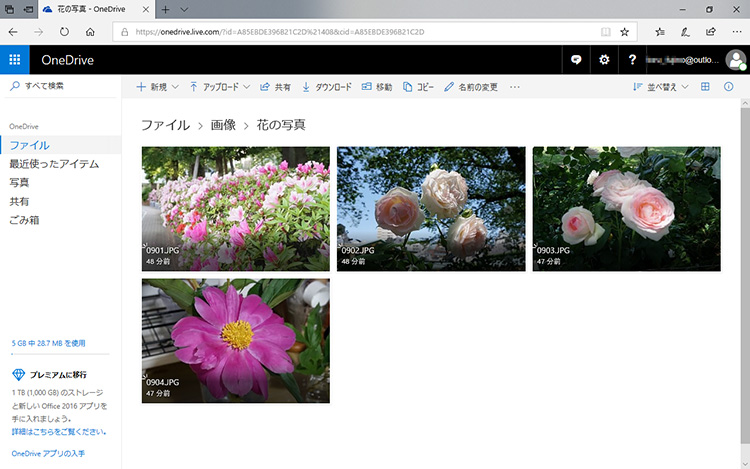This screenshot has height=469, width=750.
Task: Navigate to 画像 in the breadcrumb
Action: pos(223,125)
